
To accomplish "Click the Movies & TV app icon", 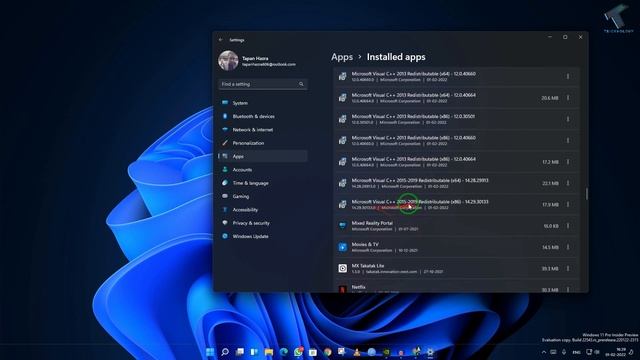I will [342, 247].
